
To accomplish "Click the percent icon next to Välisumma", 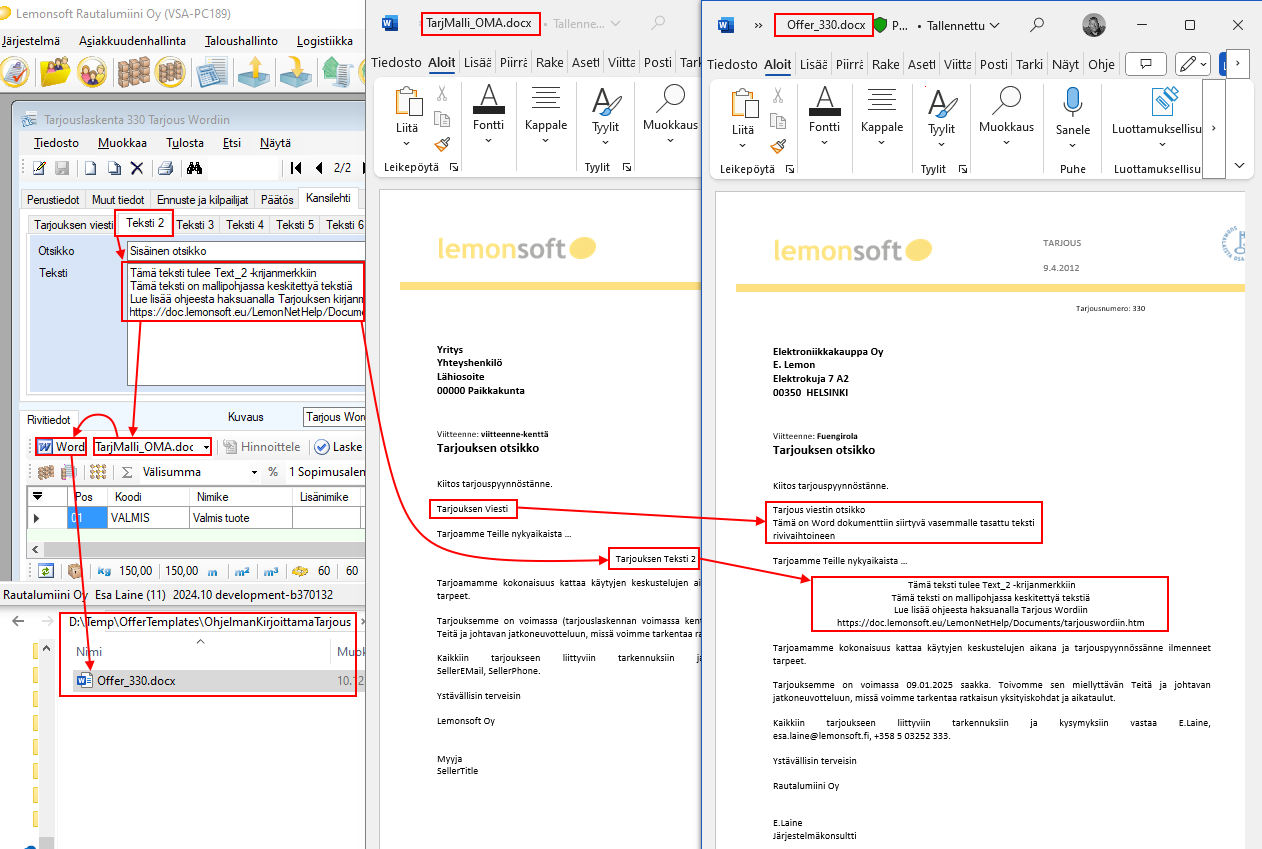I will 273,472.
